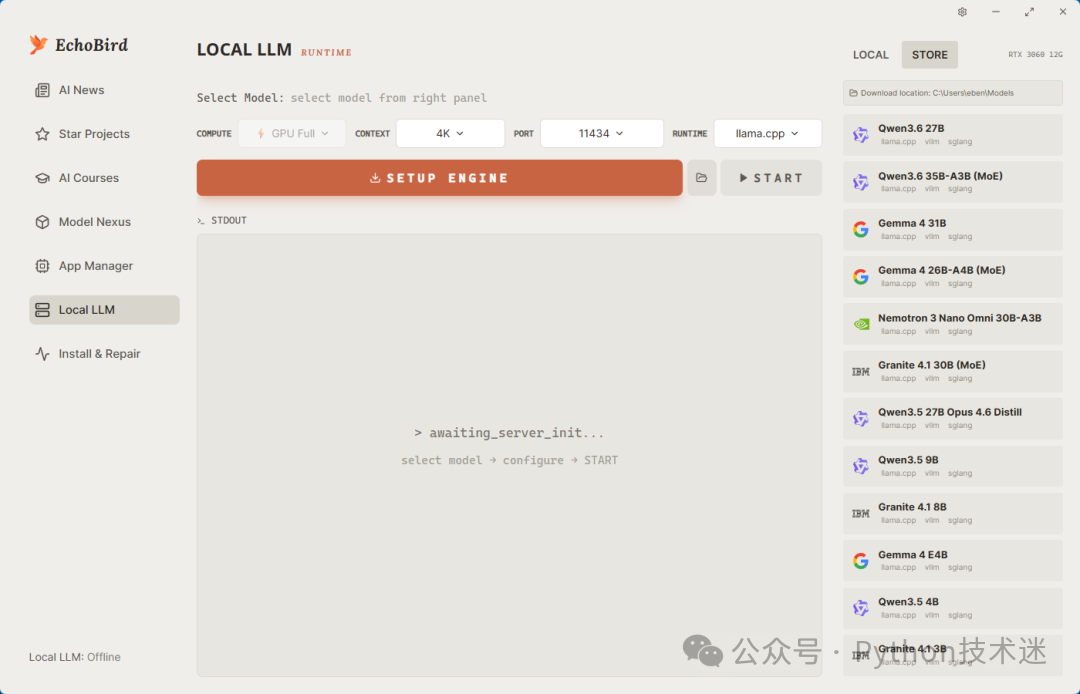Click the Nvidia logo beside Nemotron 3 Nano
Image resolution: width=1080 pixels, height=694 pixels.
[x=861, y=324]
